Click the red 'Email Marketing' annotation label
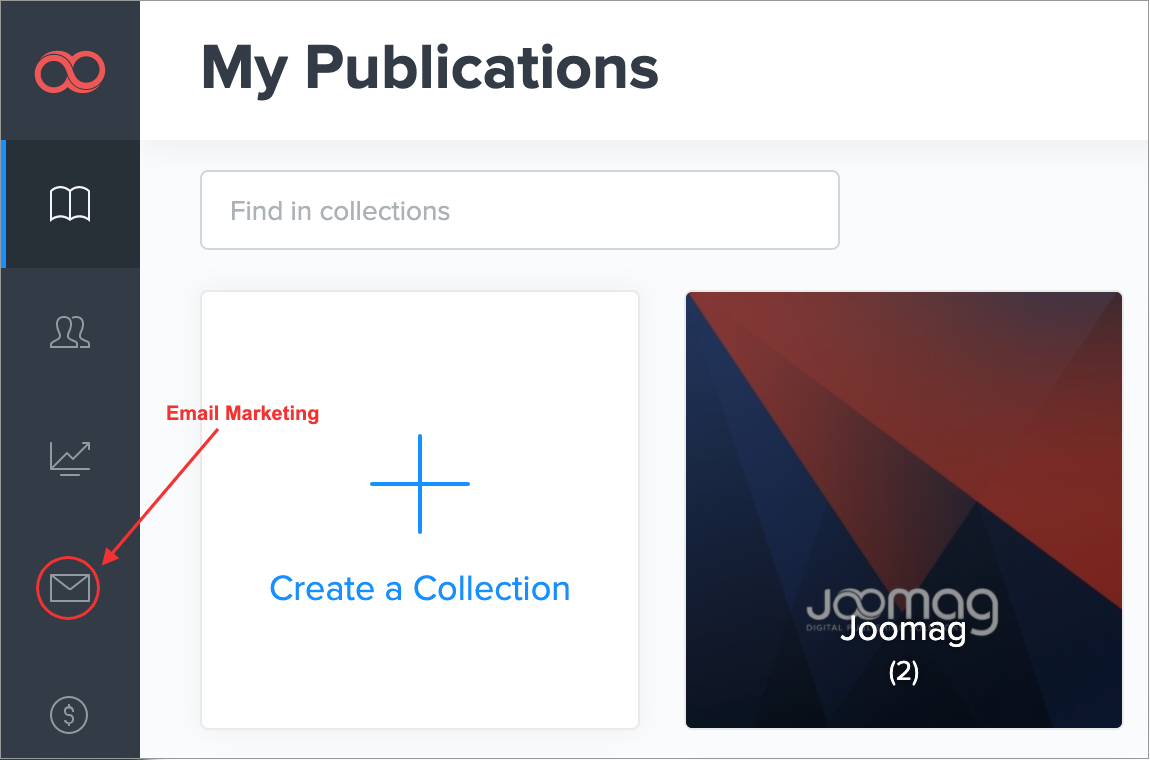This screenshot has height=760, width=1150. click(x=242, y=413)
